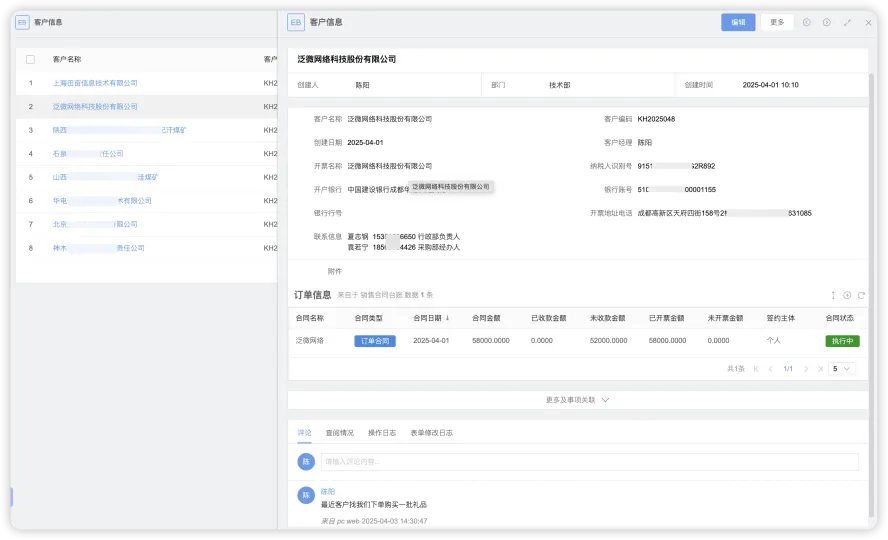This screenshot has height=540, width=888.
Task: Click the 合同金额 column header
Action: (x=486, y=318)
